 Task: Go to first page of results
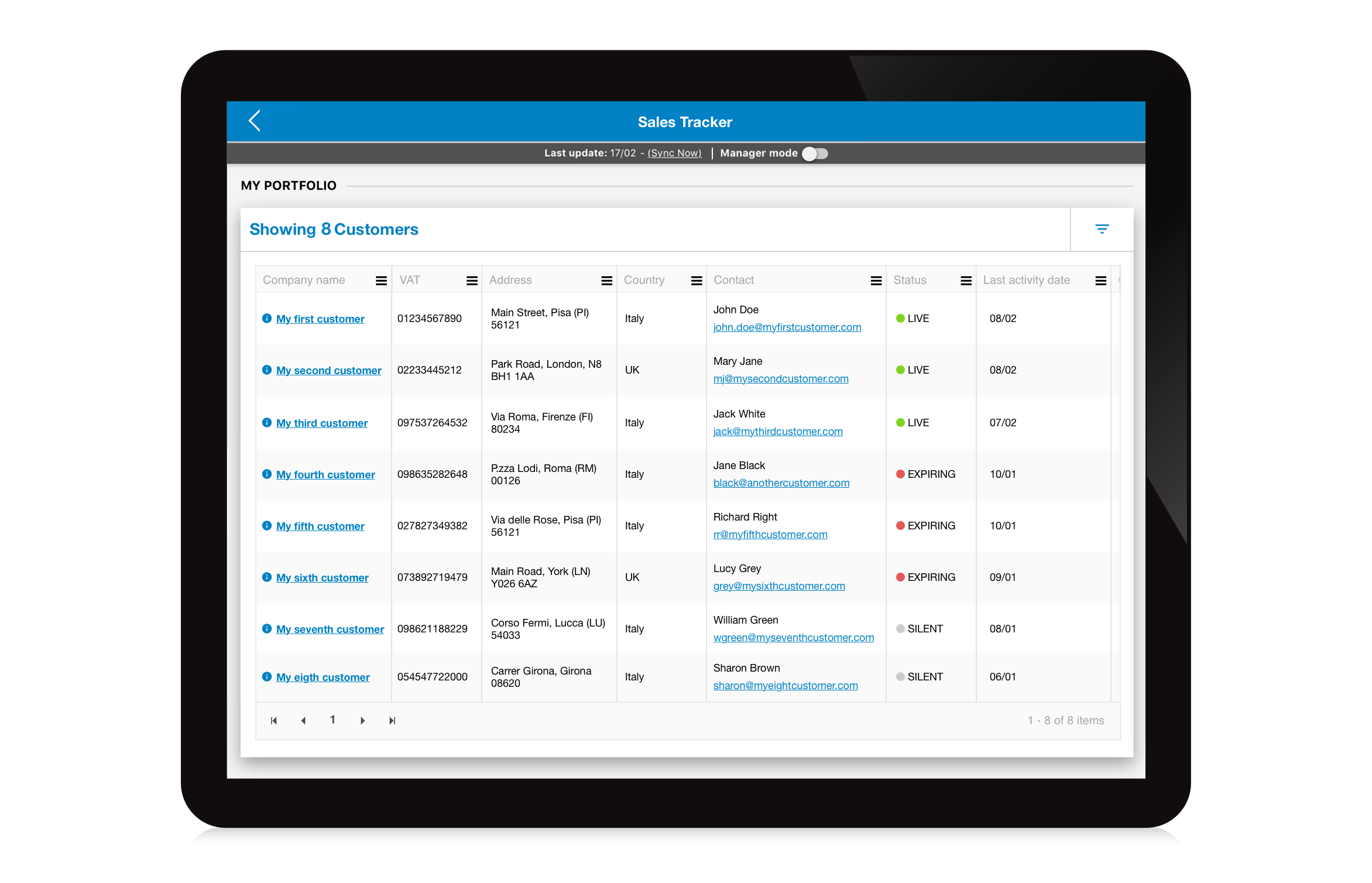[274, 721]
